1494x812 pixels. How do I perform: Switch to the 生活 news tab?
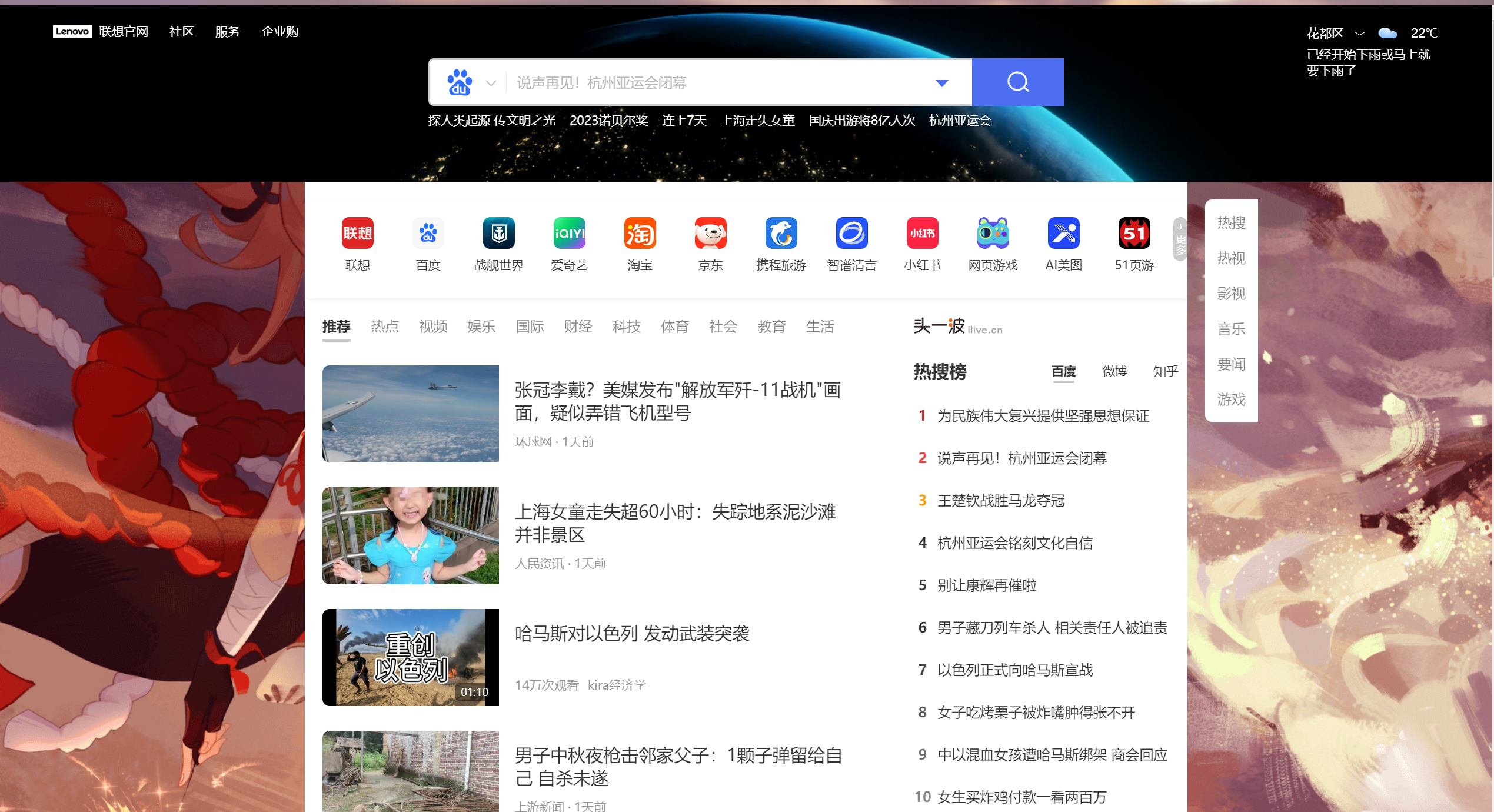[820, 327]
